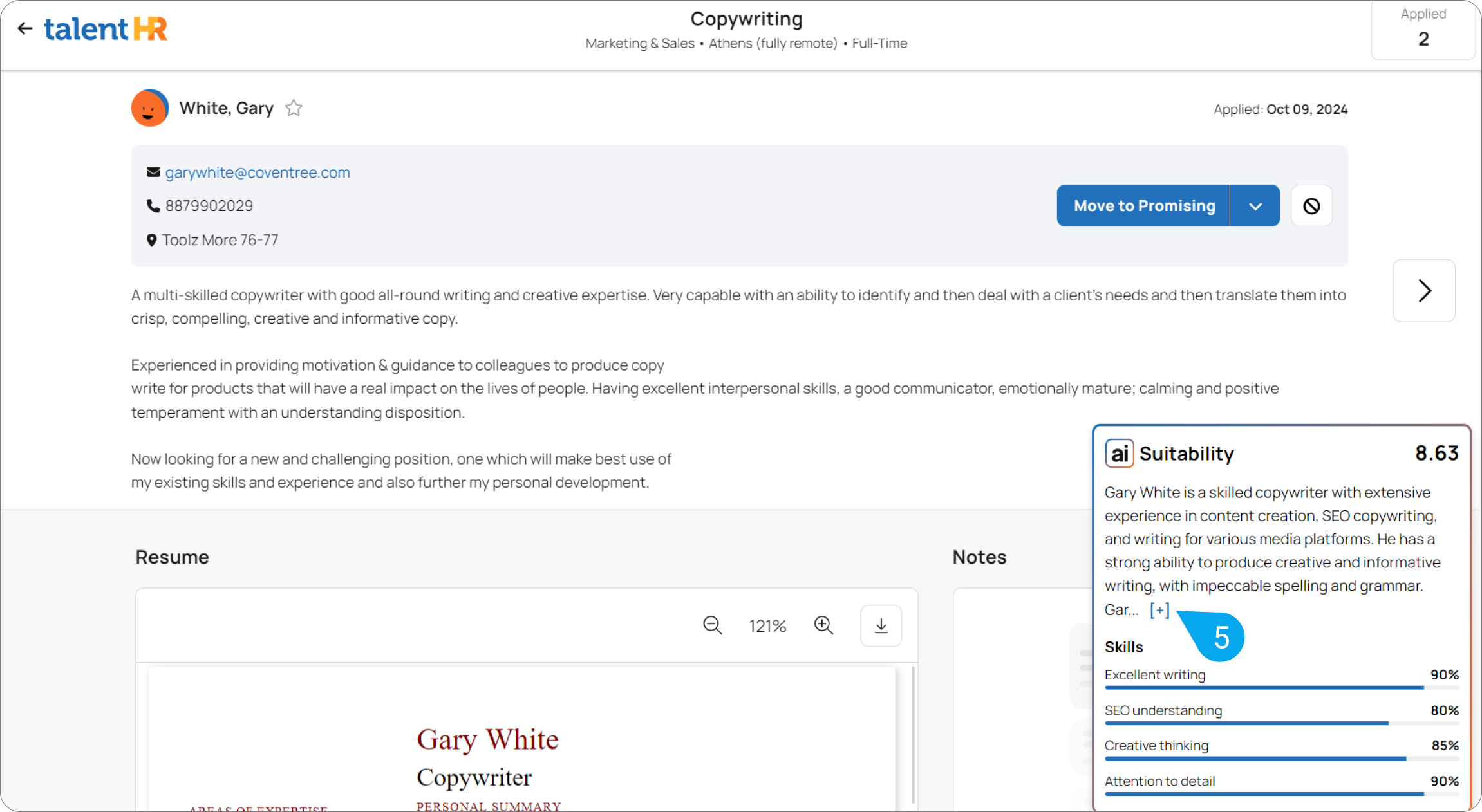Viewport: 1482px width, 812px height.
Task: Click the back arrow icon
Action: click(x=25, y=28)
